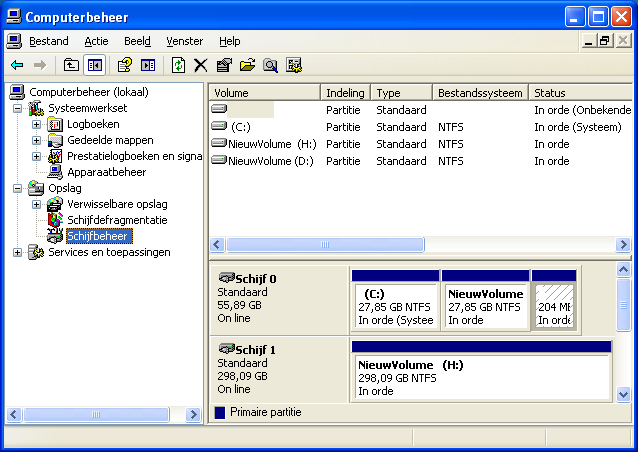This screenshot has height=452, width=640.
Task: Click the Volume column header
Action: (264, 93)
